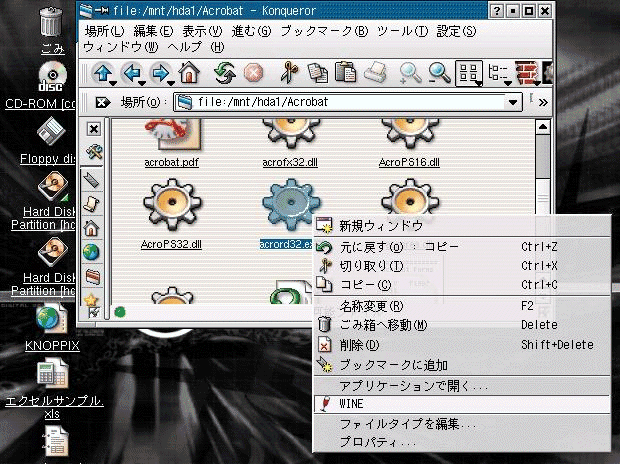The image size is (620, 464).
Task: Choose 削除(D) in the context menu
Action: point(461,345)
